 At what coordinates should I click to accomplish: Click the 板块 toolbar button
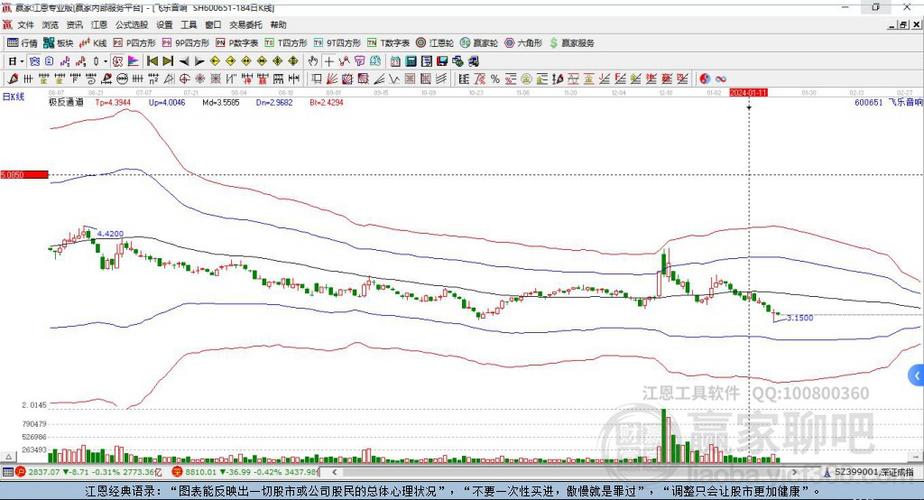point(58,43)
